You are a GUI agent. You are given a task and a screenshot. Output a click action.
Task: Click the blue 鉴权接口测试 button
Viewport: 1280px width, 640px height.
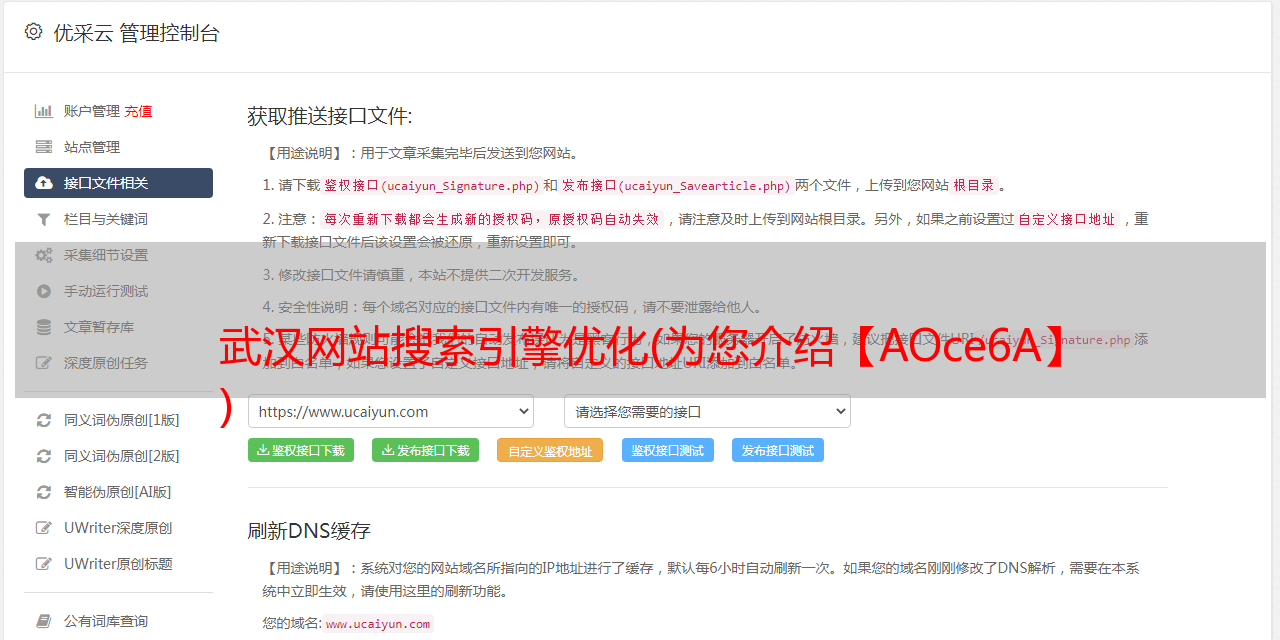coord(668,450)
